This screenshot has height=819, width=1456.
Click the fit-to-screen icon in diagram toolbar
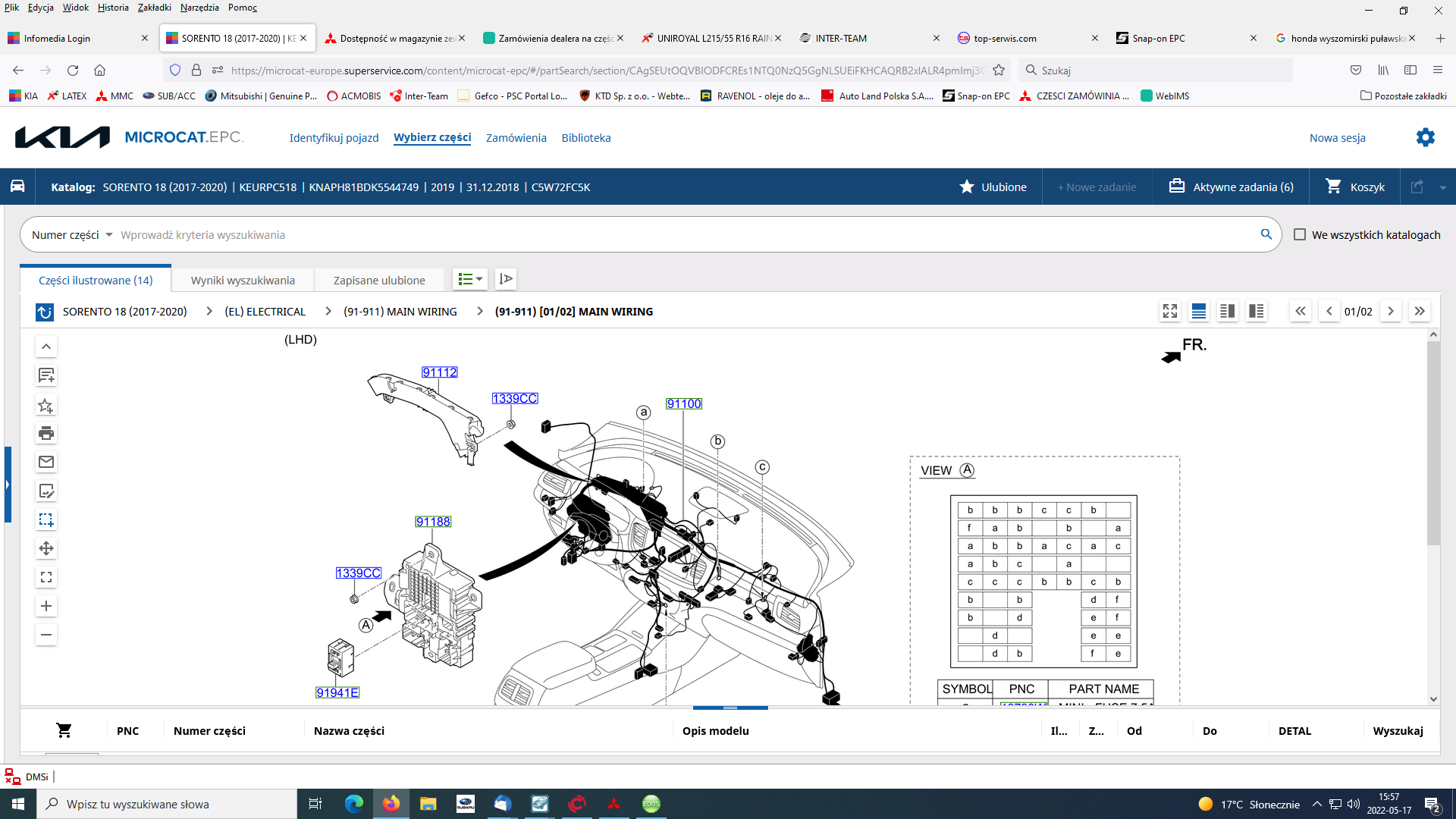point(46,577)
